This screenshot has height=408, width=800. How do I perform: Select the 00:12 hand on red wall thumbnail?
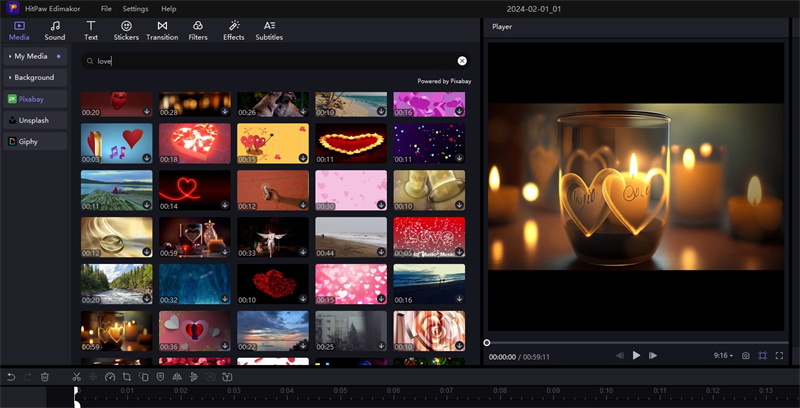pyautogui.click(x=273, y=190)
